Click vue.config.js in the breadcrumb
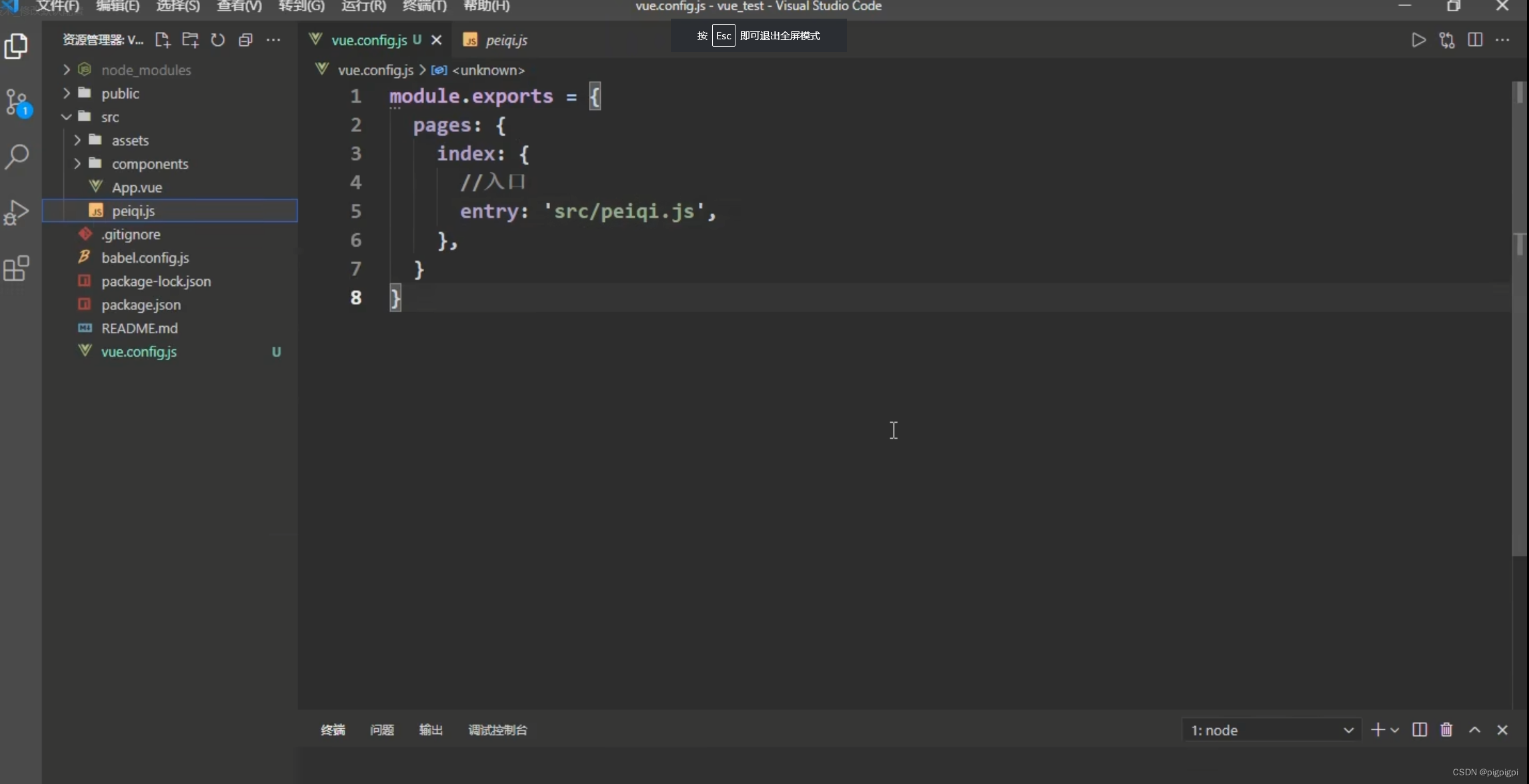The image size is (1529, 784). click(x=375, y=70)
